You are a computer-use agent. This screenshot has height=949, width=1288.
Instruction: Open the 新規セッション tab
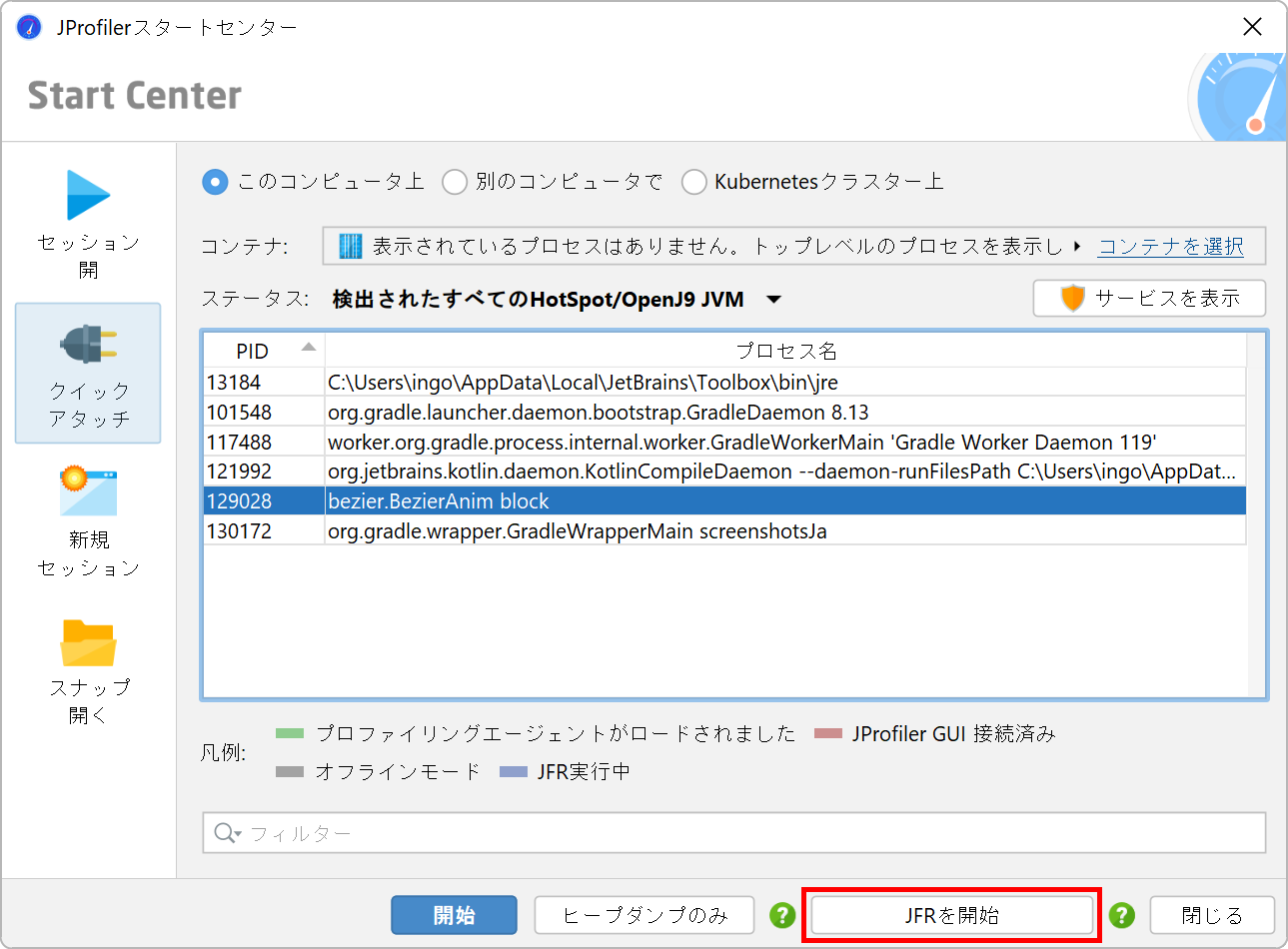88,521
